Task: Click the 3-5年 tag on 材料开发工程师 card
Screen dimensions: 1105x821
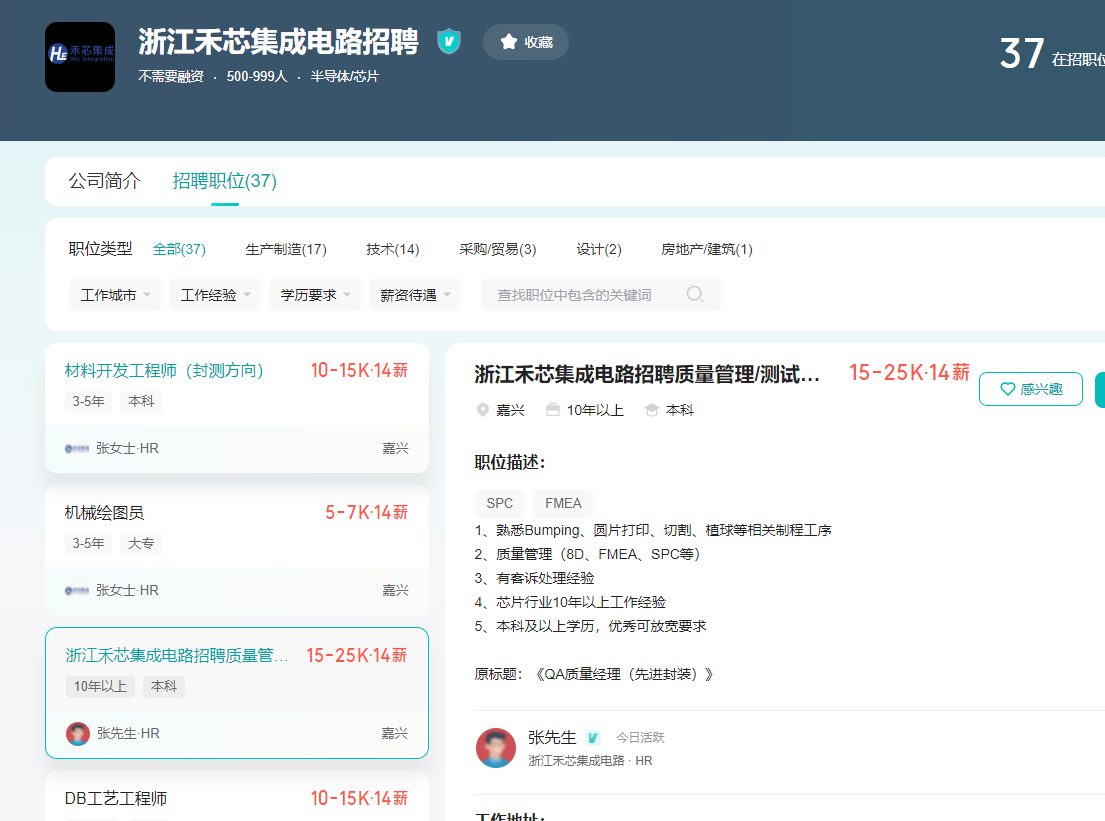Action: click(x=88, y=402)
